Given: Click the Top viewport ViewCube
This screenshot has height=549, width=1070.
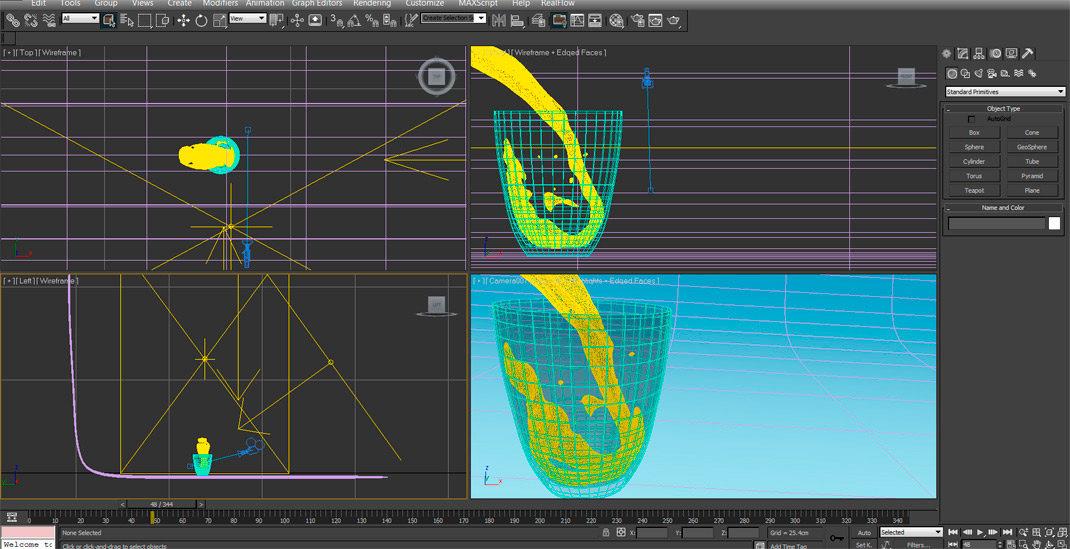Looking at the screenshot, I should 436,76.
